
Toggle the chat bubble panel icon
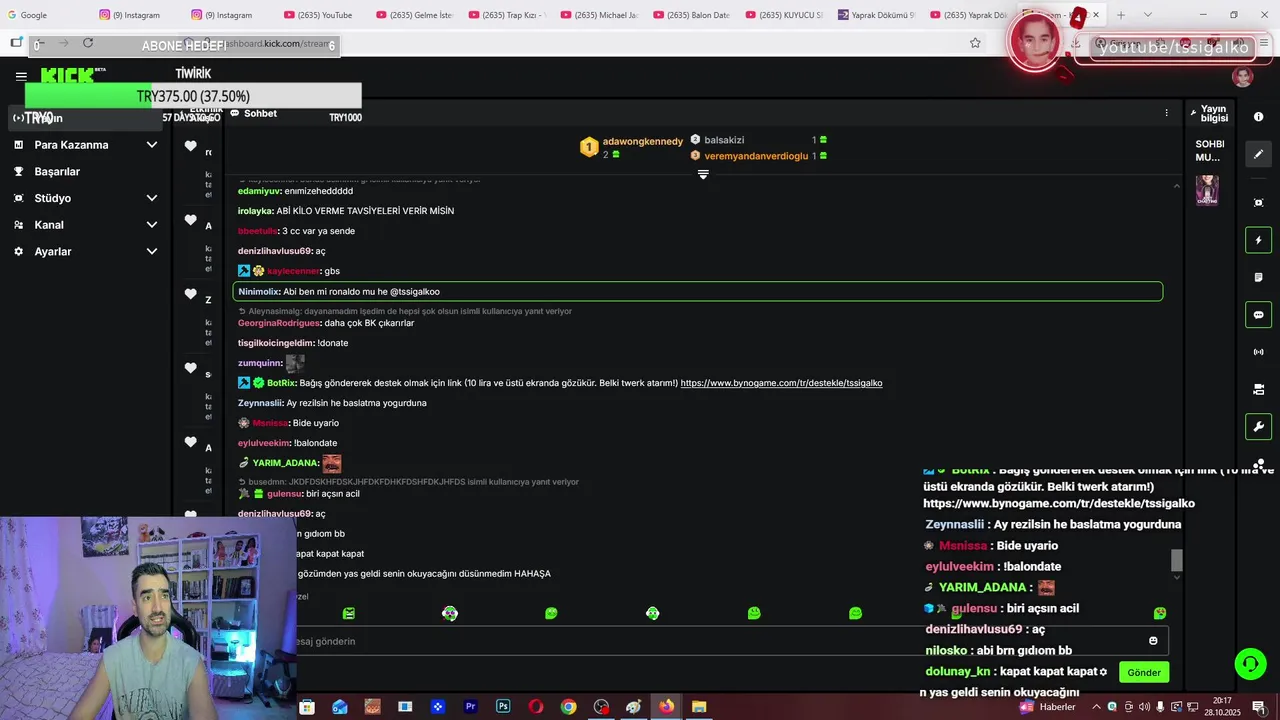[x=1258, y=315]
